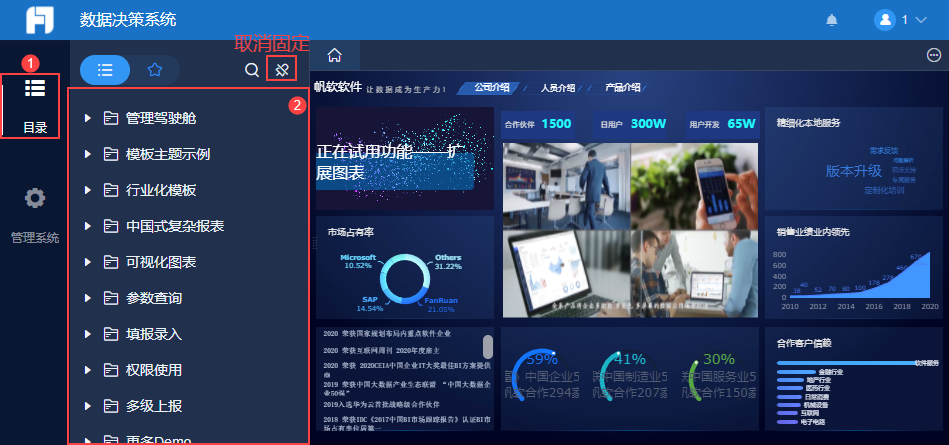This screenshot has height=445, width=949.
Task: Click the 日用户 300W indicator
Action: (x=632, y=124)
